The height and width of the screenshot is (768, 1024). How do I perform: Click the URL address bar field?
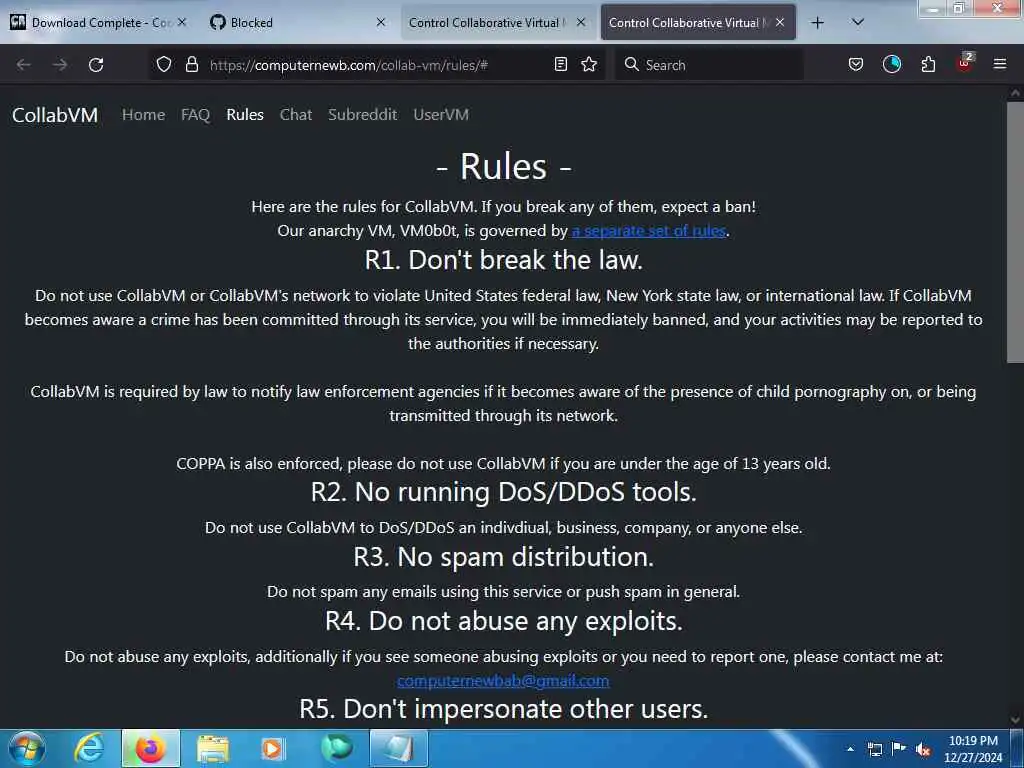pos(376,65)
